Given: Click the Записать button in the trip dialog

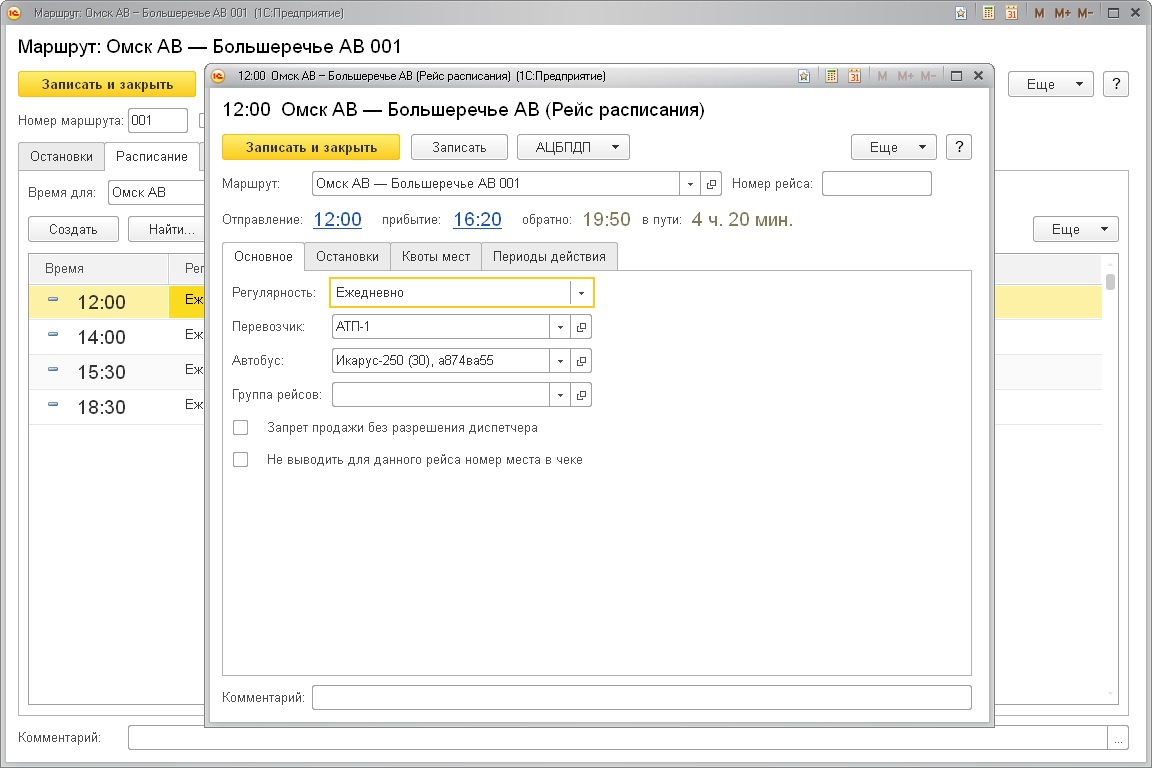Looking at the screenshot, I should (x=459, y=147).
